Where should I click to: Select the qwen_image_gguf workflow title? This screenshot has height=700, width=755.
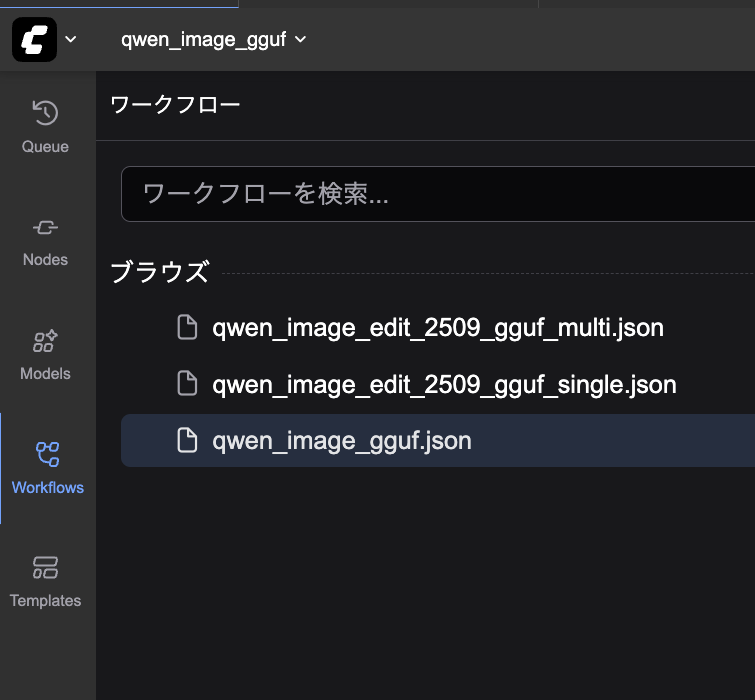pyautogui.click(x=203, y=40)
